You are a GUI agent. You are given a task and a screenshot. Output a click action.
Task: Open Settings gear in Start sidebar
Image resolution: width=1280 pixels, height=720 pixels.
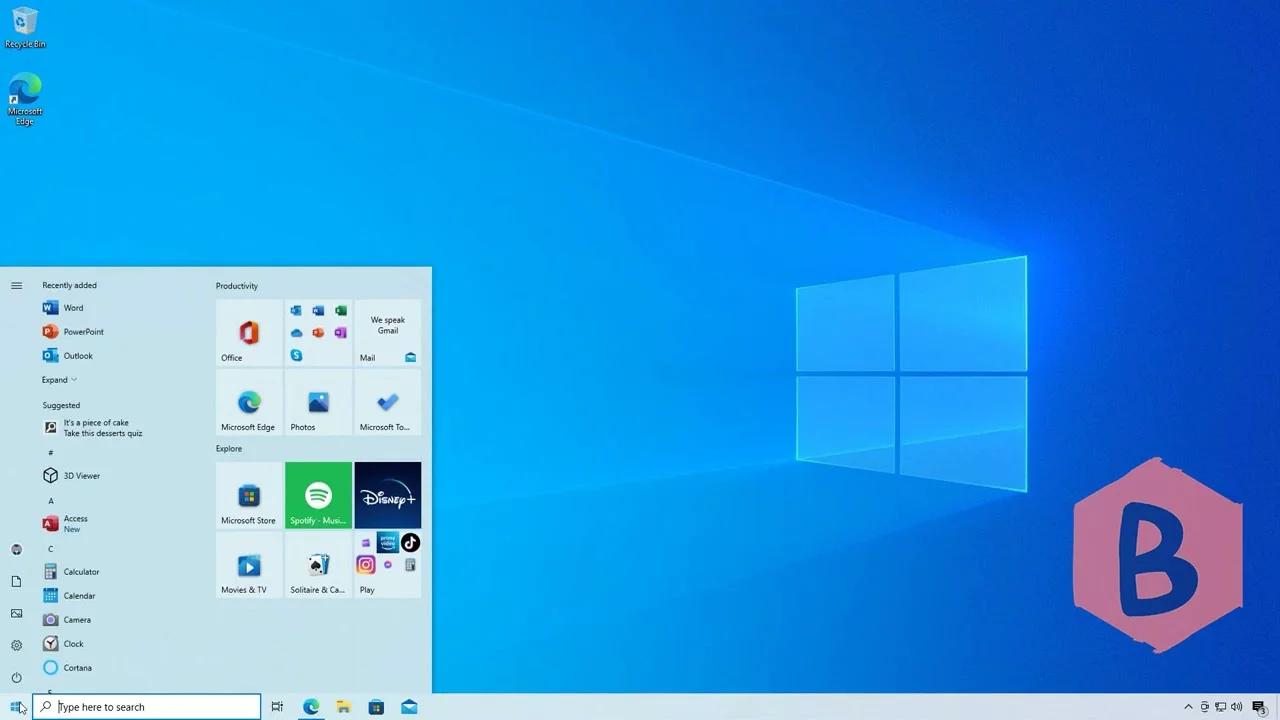click(16, 645)
